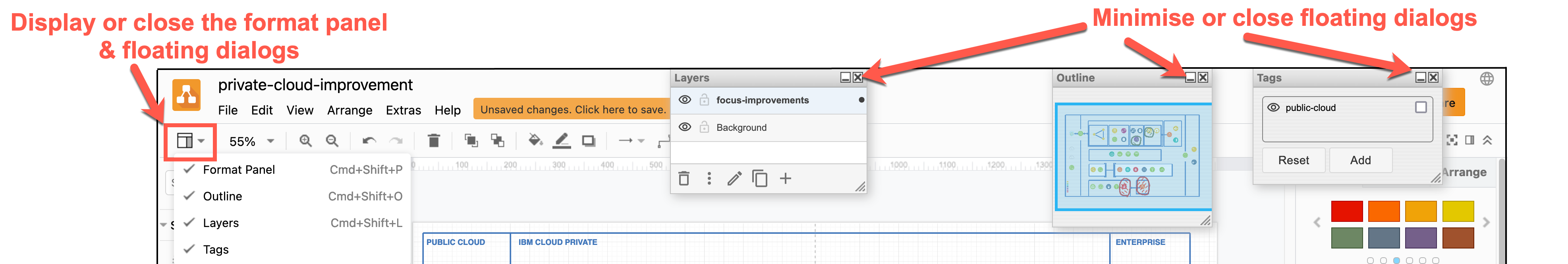Click the zoom out magnifier icon
The image size is (1568, 264).
point(332,141)
